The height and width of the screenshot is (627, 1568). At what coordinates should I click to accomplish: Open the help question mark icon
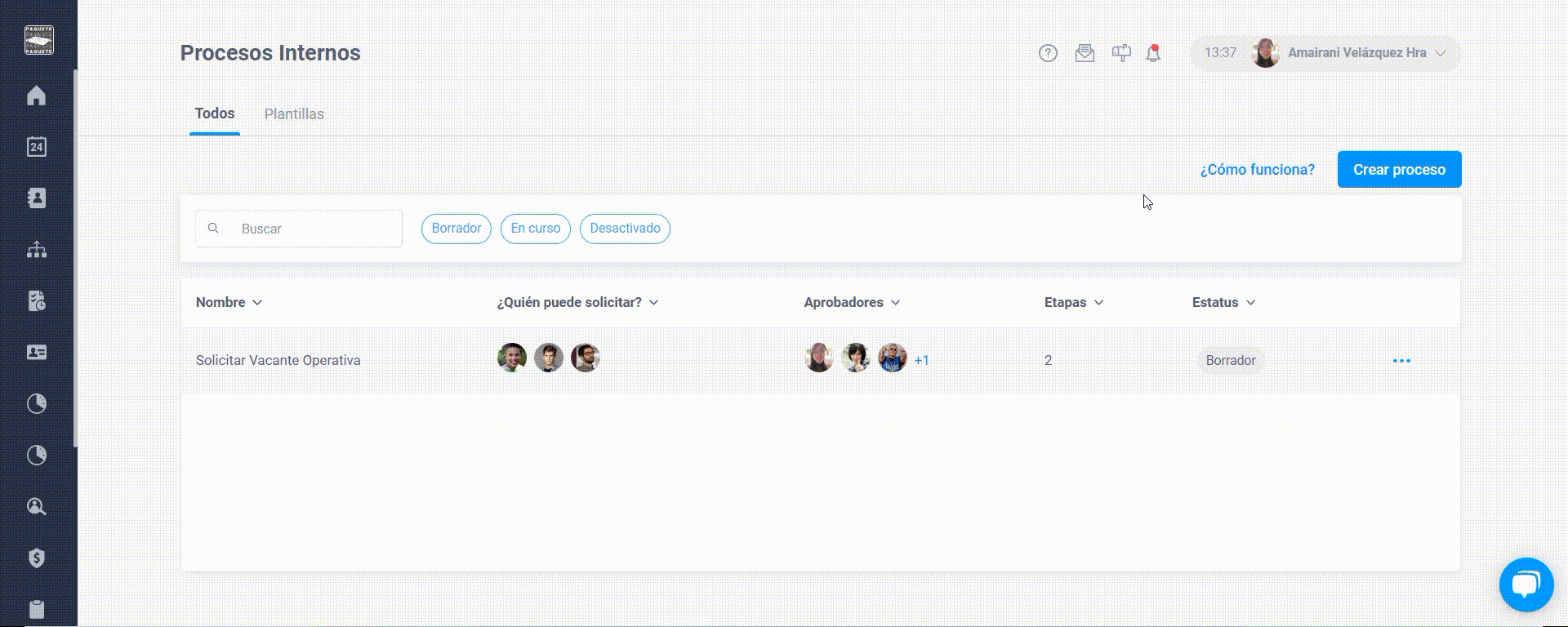click(x=1048, y=53)
